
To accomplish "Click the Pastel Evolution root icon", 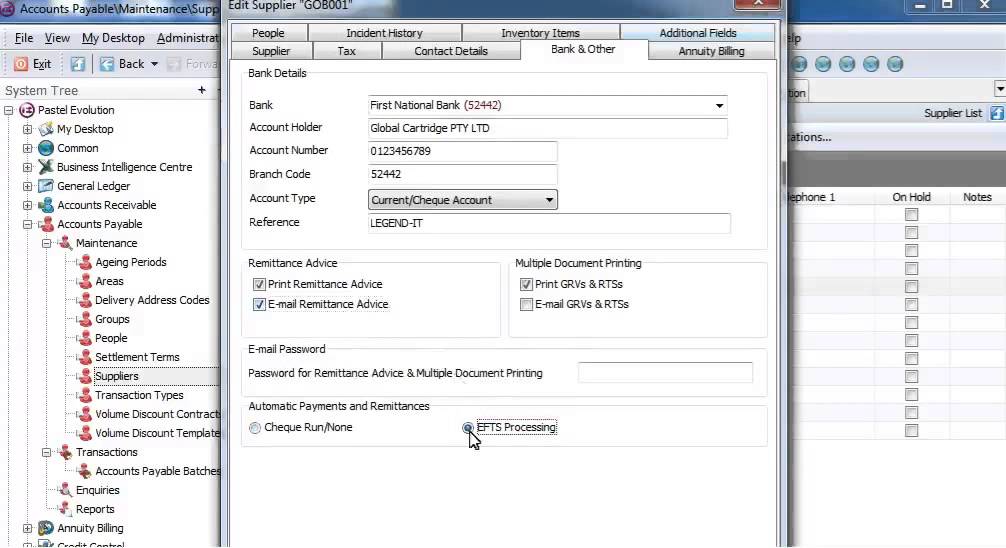I will (x=26, y=110).
